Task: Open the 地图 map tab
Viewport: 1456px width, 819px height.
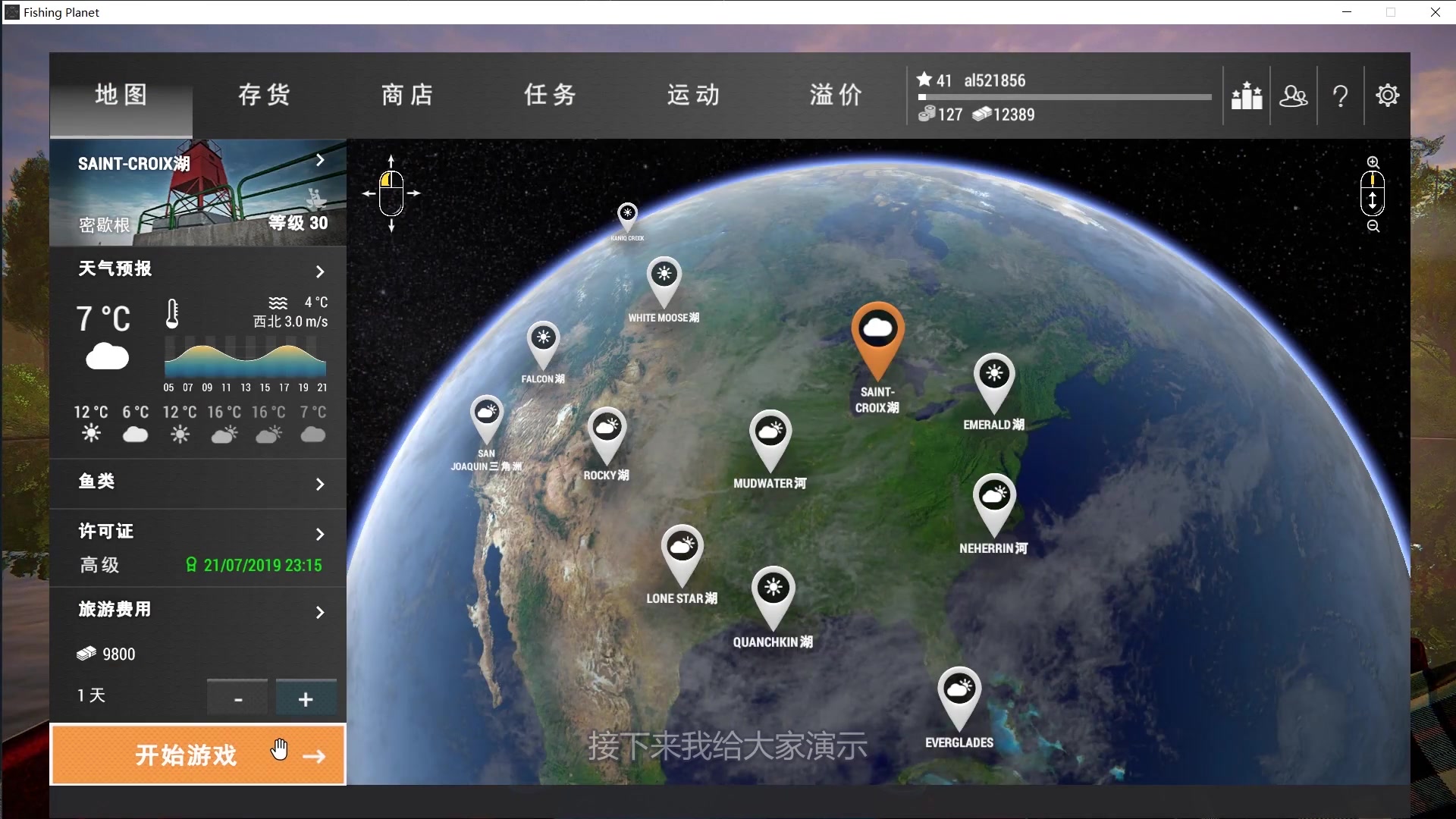Action: coord(121,95)
